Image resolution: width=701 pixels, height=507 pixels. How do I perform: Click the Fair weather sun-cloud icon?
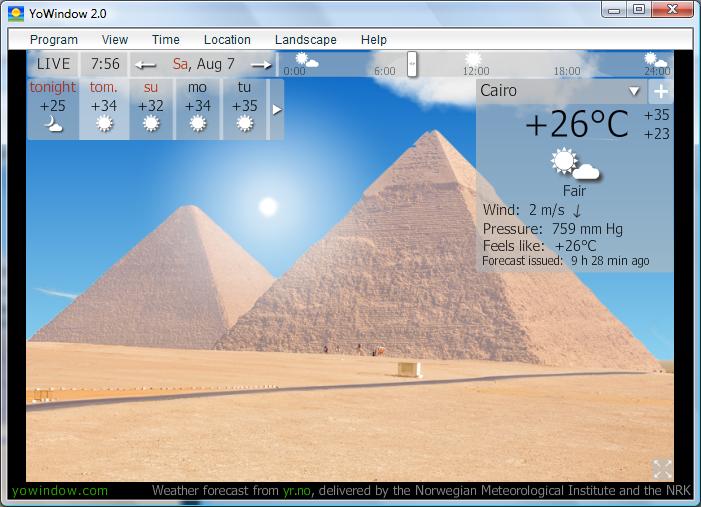(574, 164)
